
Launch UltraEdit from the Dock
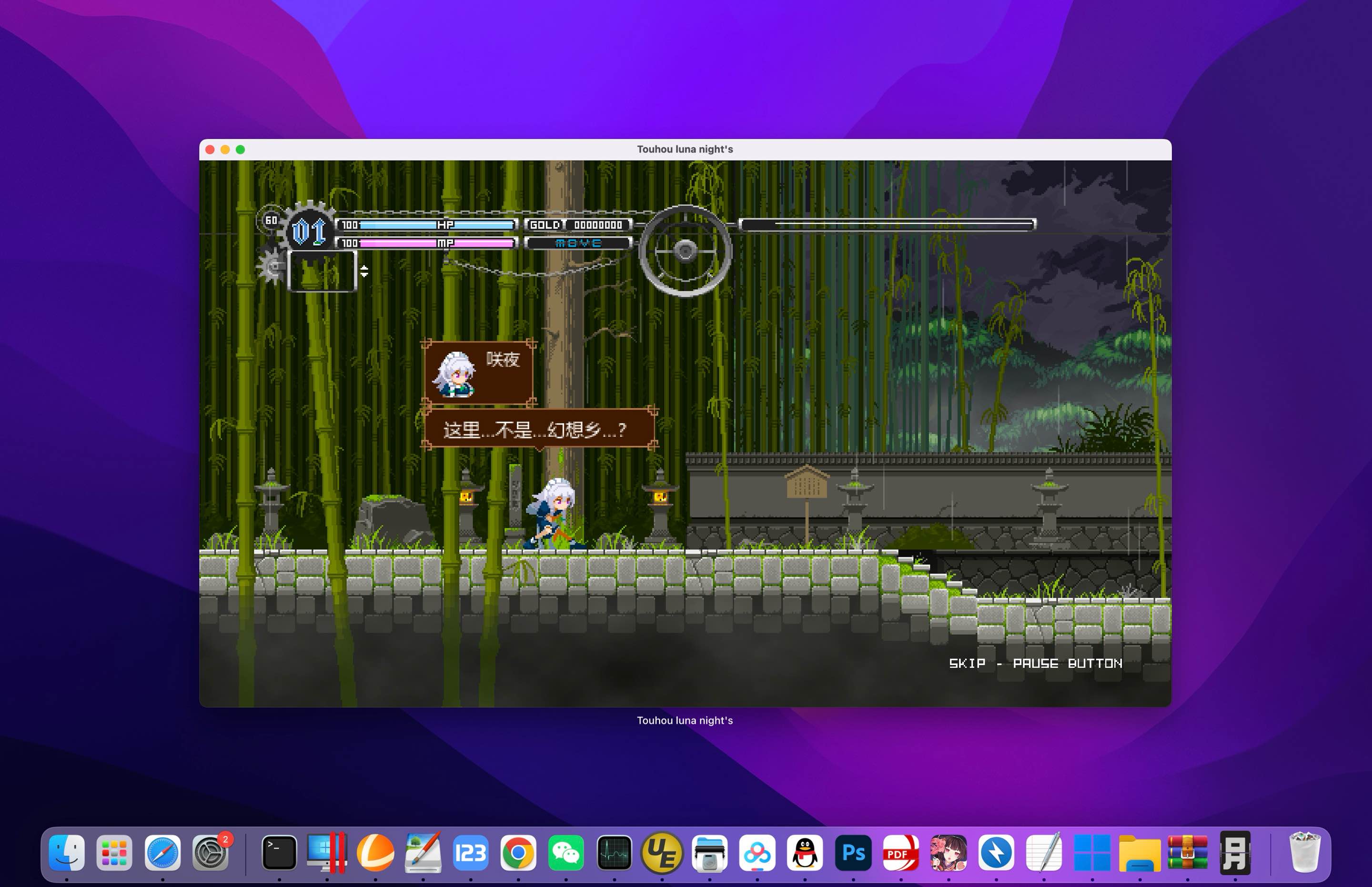(662, 852)
